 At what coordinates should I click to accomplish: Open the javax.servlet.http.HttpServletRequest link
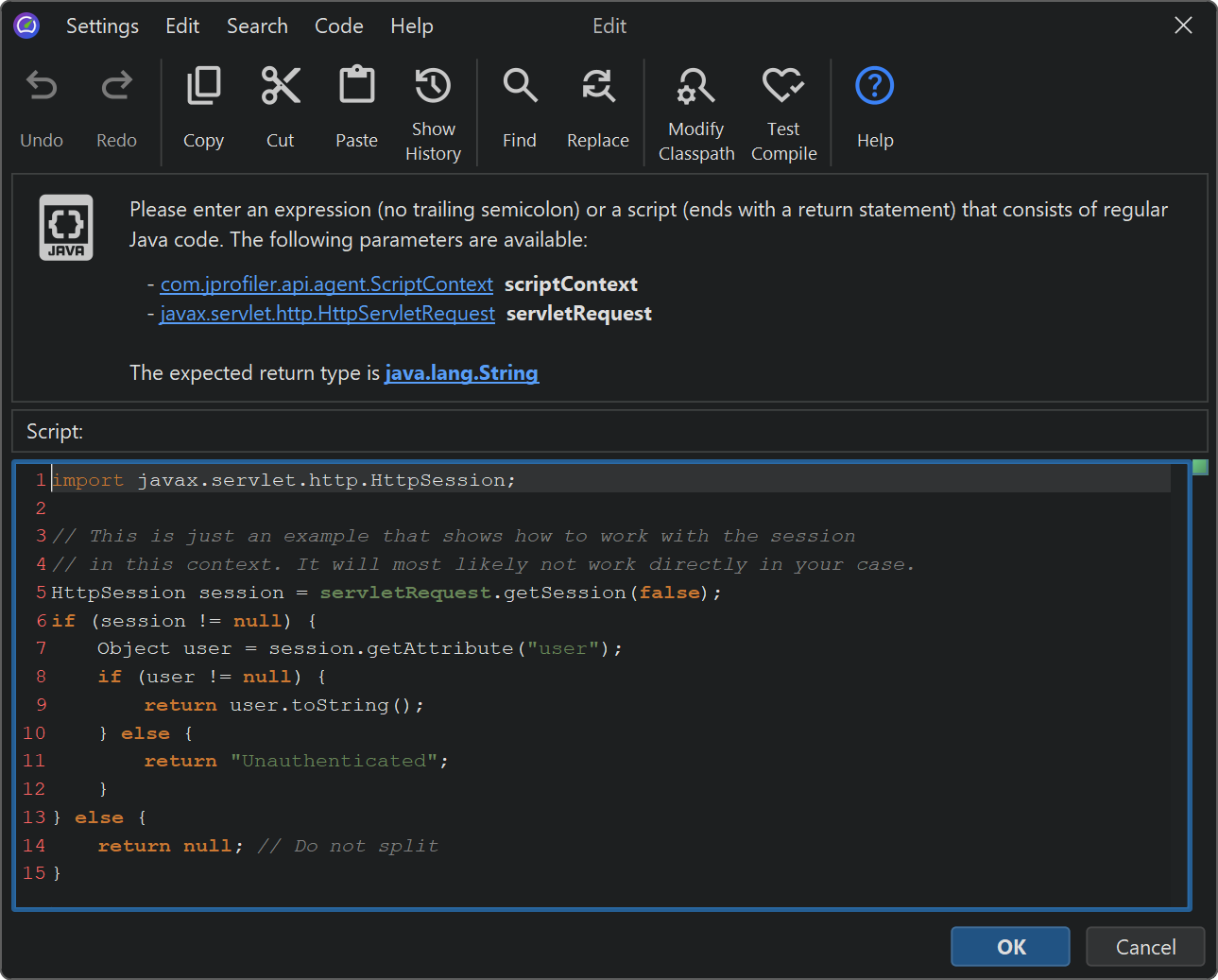pos(327,314)
